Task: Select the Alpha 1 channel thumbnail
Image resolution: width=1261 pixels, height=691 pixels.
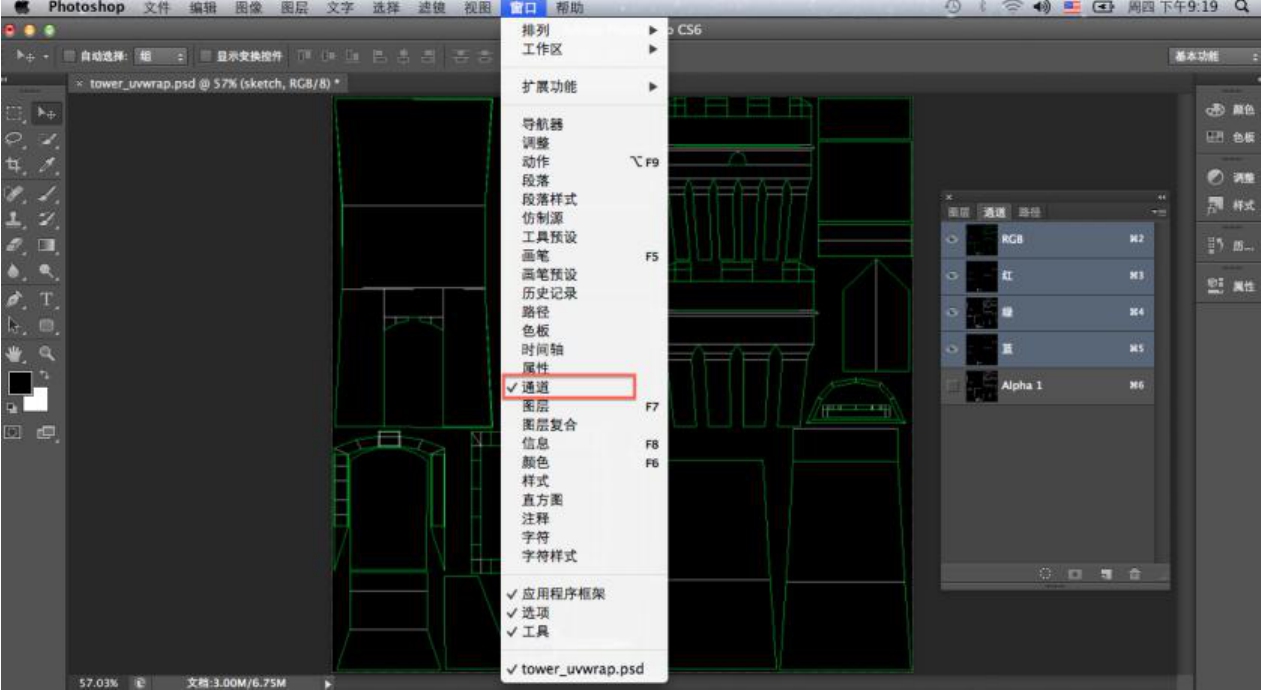Action: [981, 386]
